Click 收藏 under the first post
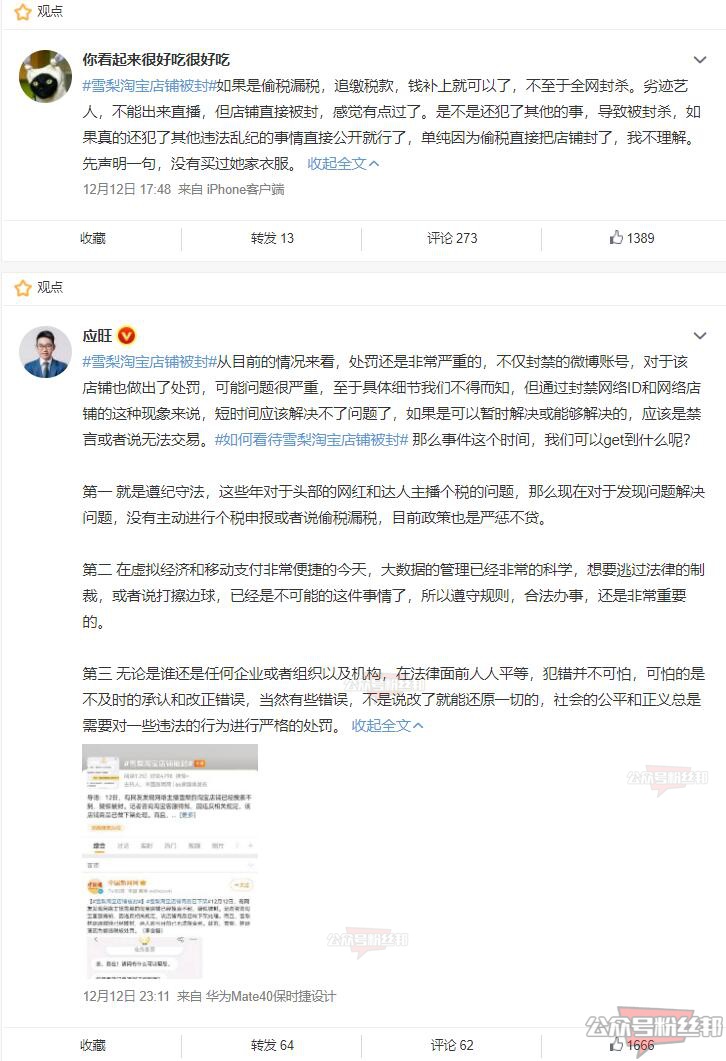This screenshot has width=726, height=1061. pos(93,238)
